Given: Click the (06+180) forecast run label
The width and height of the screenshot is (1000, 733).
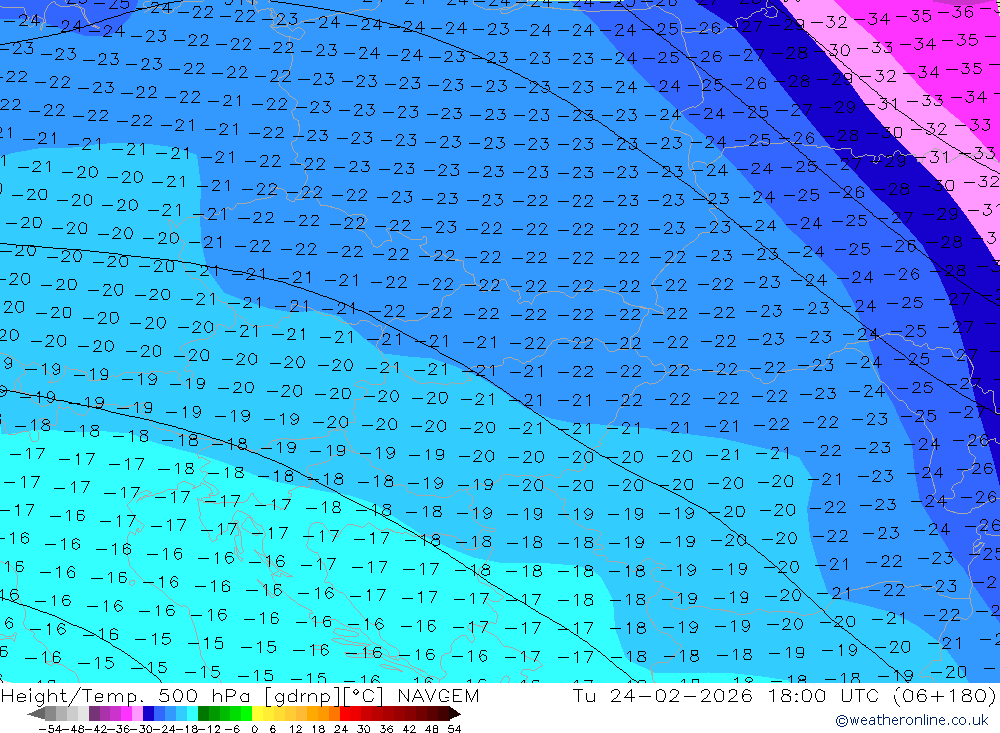Looking at the screenshot, I should pos(945,695).
